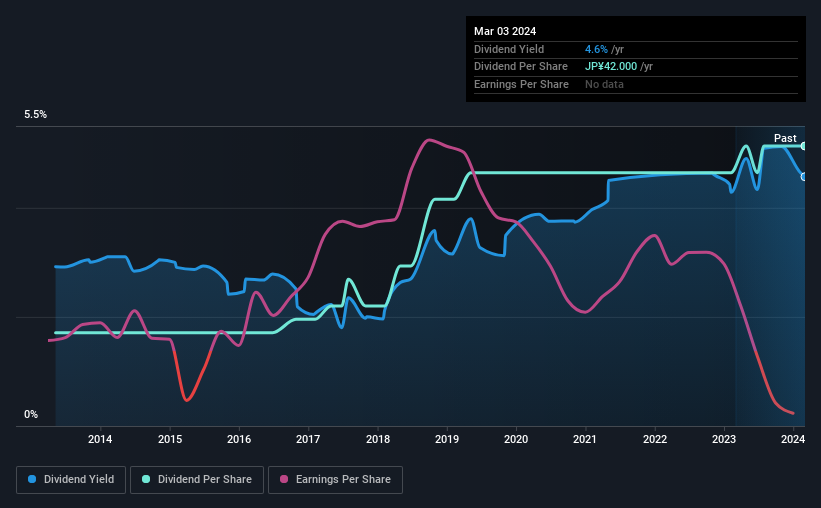The width and height of the screenshot is (821, 508).
Task: Click the 'Past' label on the chart
Action: point(785,138)
